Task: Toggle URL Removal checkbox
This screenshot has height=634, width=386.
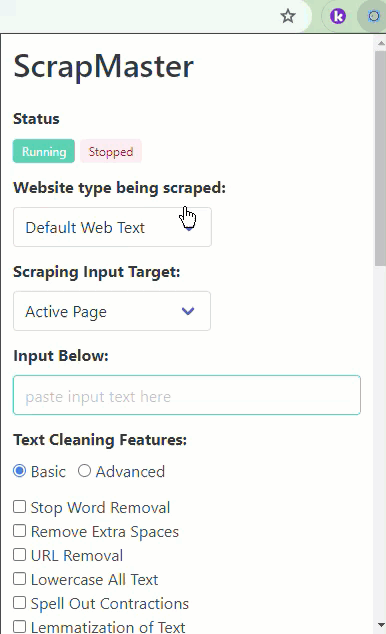Action: tap(19, 554)
